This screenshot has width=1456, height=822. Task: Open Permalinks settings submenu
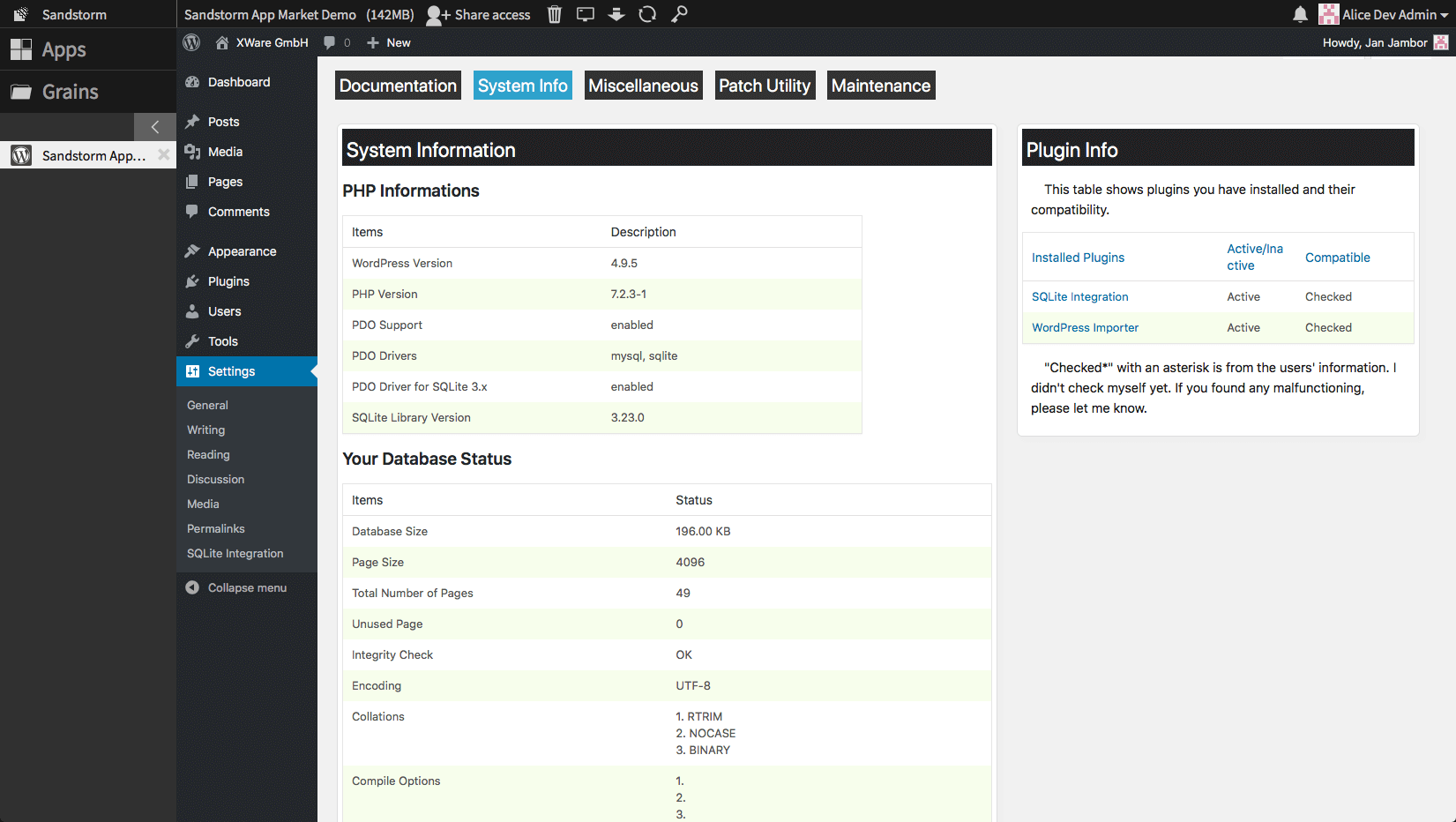pyautogui.click(x=216, y=528)
